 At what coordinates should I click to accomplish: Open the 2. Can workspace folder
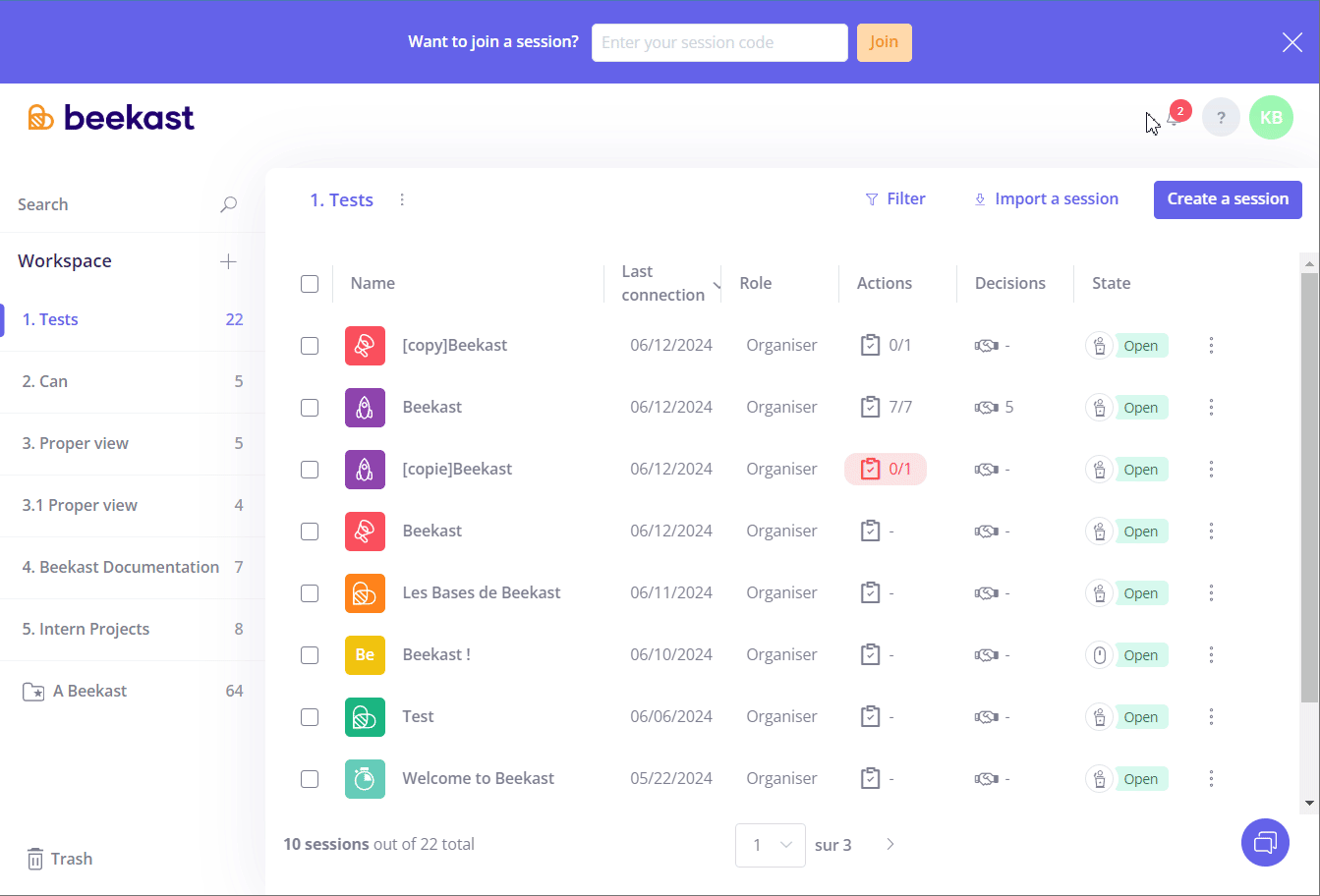coord(133,382)
